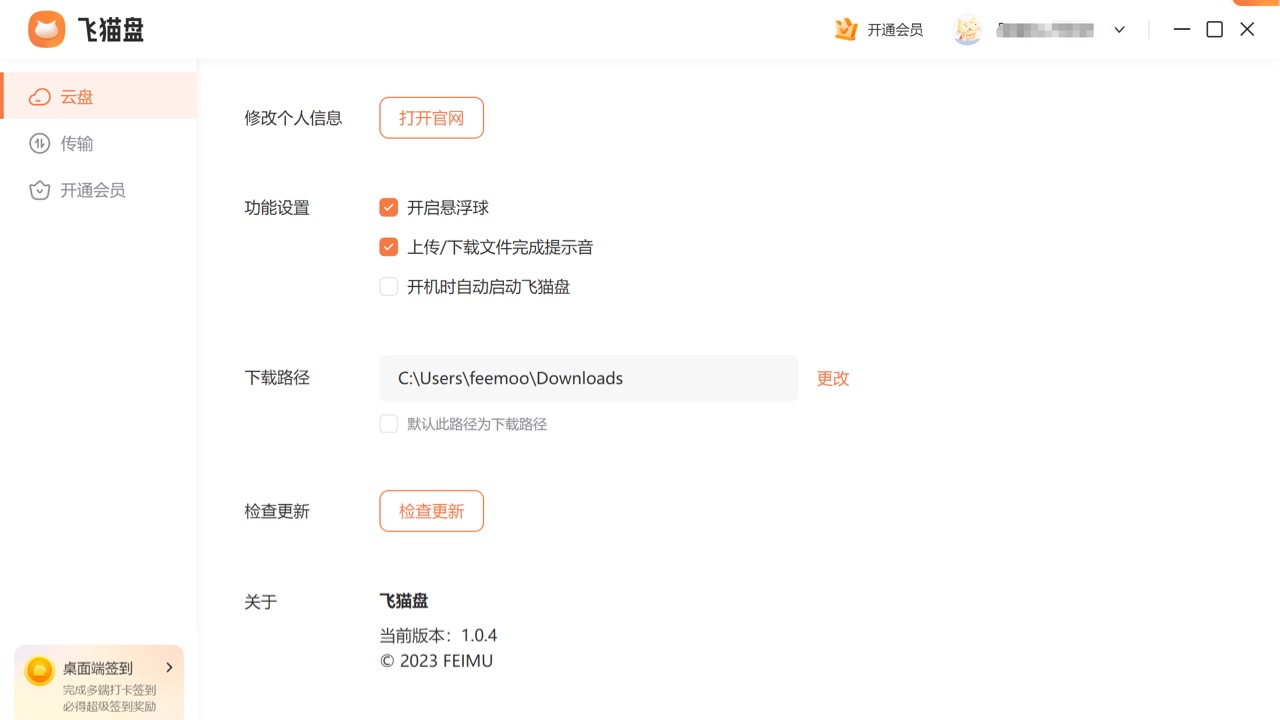
Task: Open the account dropdown arrow
Action: click(1119, 29)
